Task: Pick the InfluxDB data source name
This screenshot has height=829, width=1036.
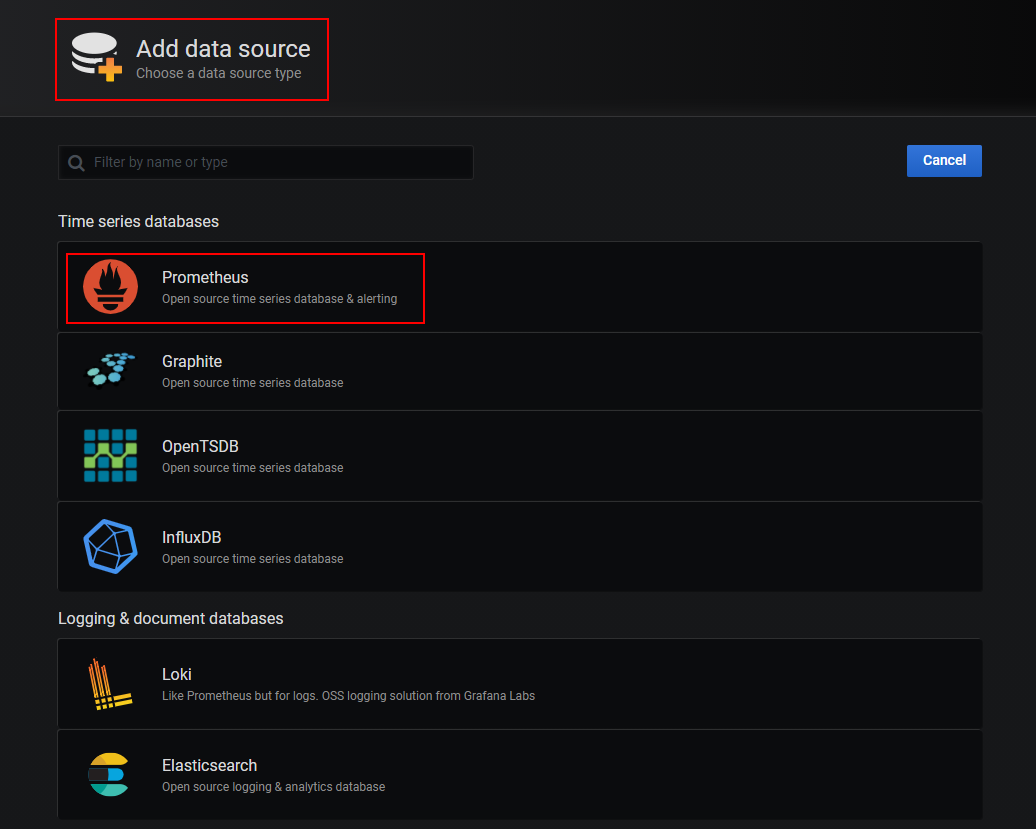Action: [192, 538]
